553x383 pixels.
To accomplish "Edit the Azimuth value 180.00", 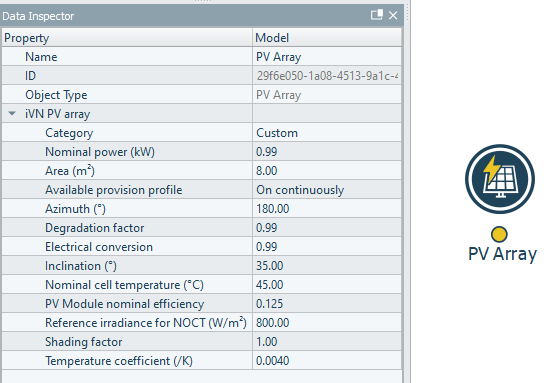I will click(x=327, y=209).
